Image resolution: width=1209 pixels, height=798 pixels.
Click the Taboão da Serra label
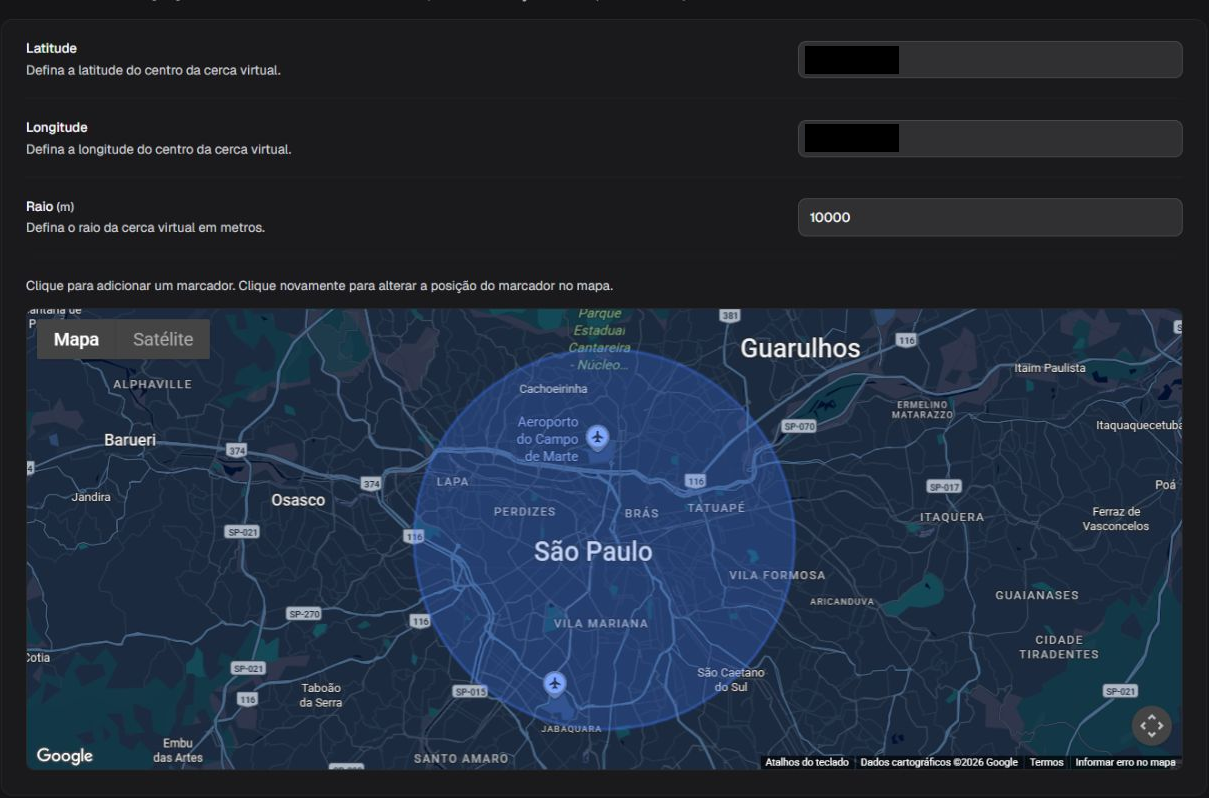pos(321,695)
